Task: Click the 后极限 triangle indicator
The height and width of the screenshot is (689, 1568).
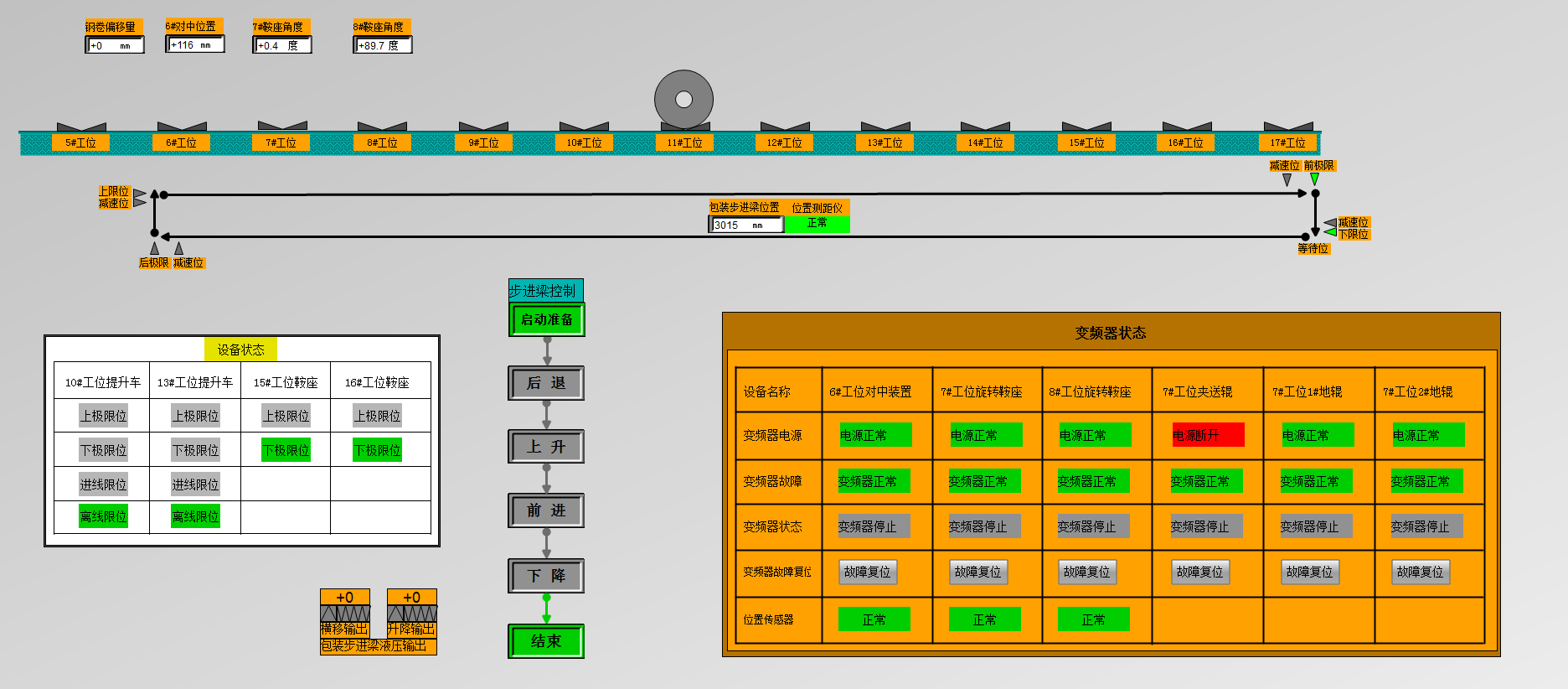Action: point(154,248)
